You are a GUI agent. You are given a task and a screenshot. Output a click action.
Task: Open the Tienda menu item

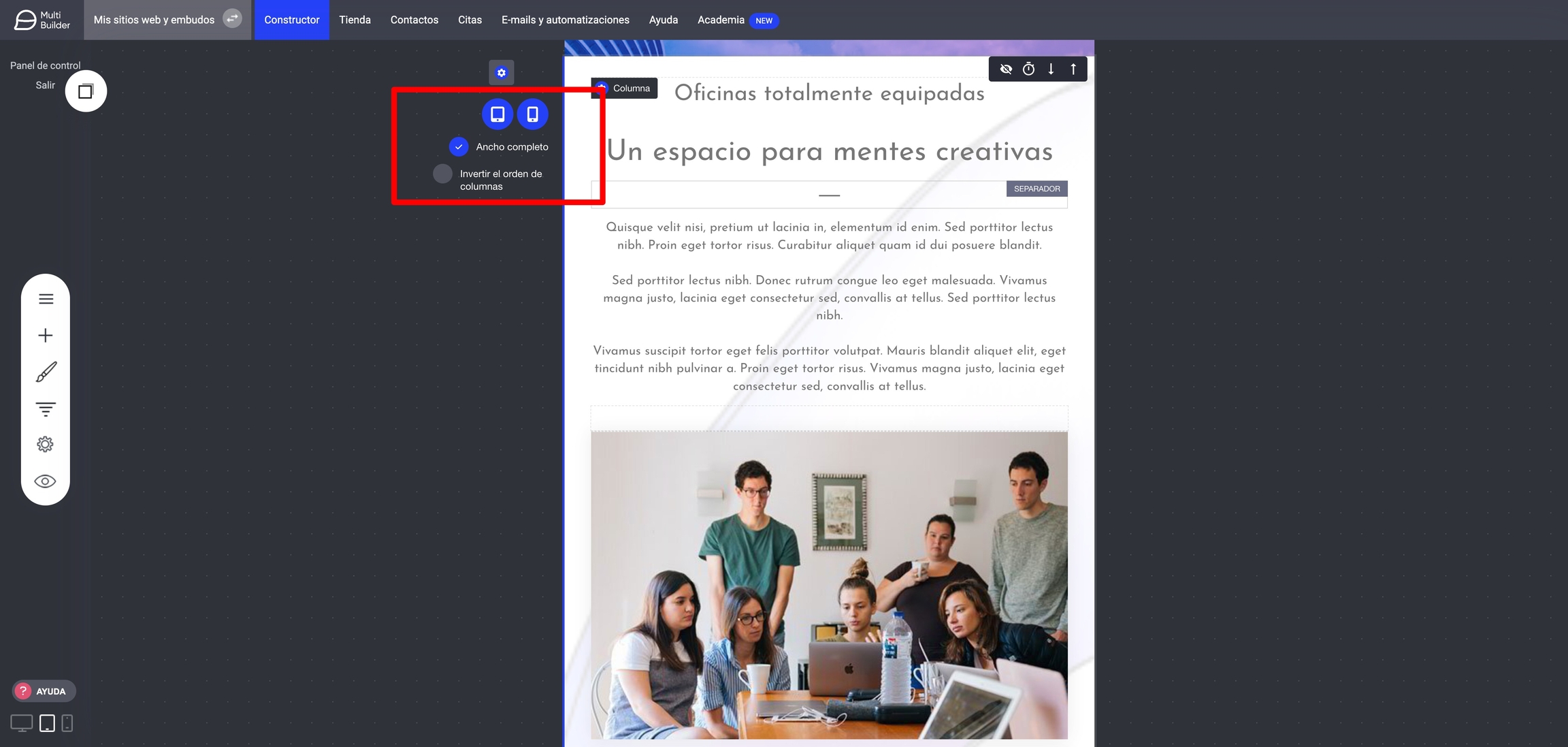click(355, 20)
